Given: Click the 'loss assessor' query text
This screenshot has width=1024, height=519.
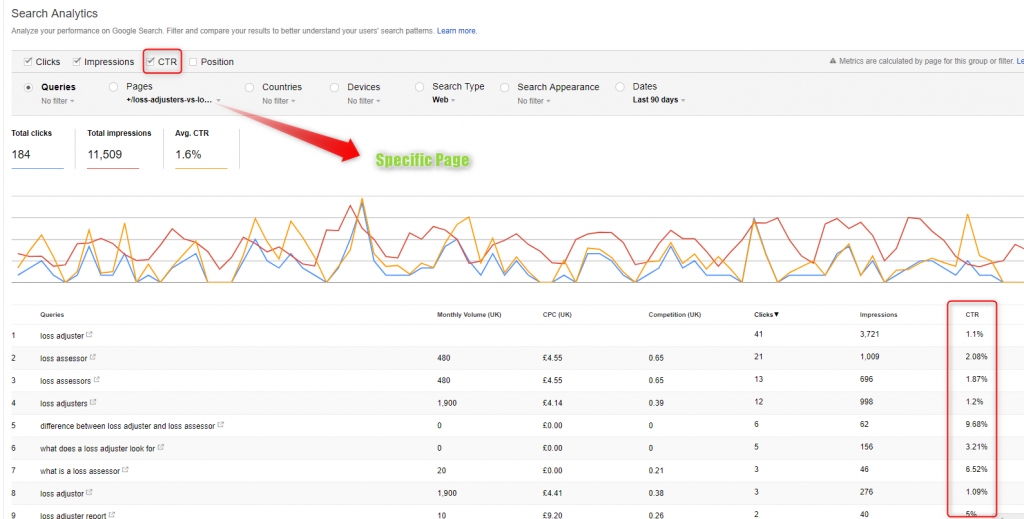Looking at the screenshot, I should tap(63, 358).
